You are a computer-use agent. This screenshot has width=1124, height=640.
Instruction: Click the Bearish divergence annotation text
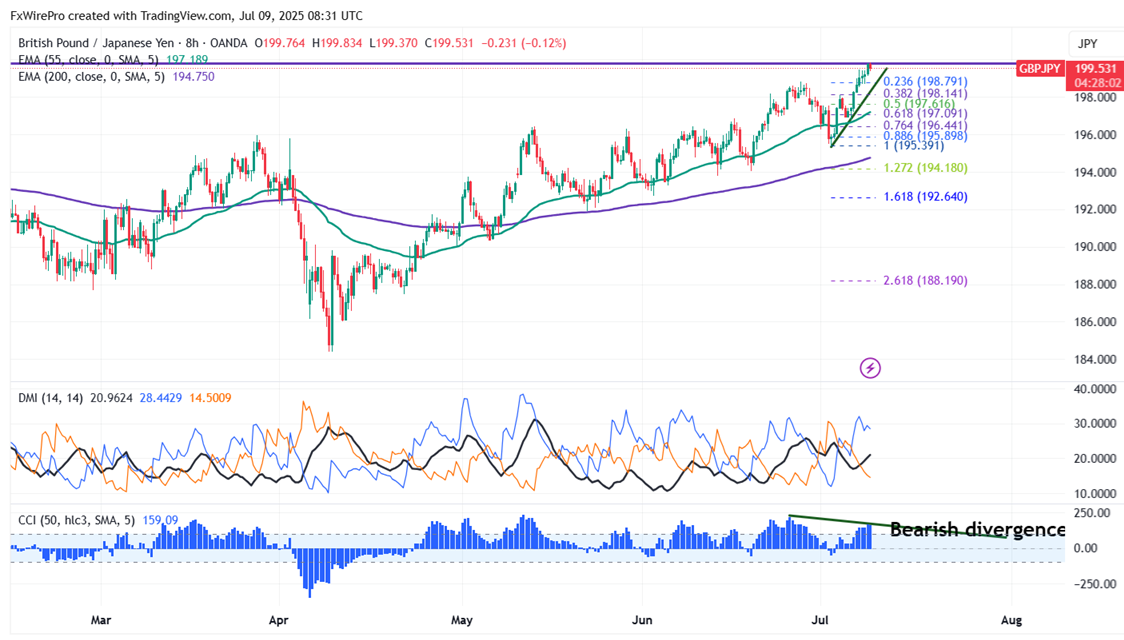978,530
